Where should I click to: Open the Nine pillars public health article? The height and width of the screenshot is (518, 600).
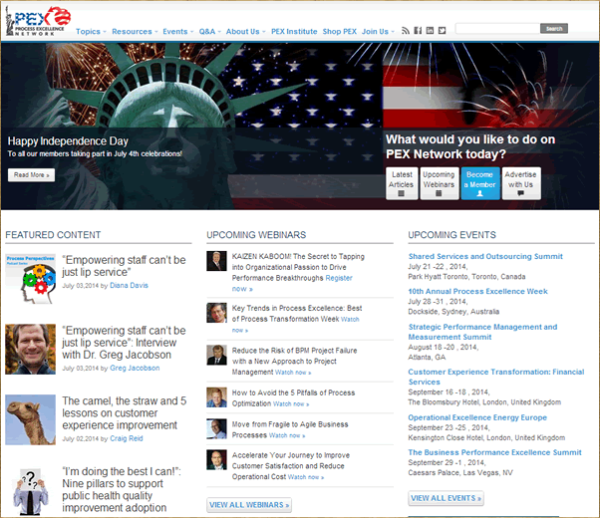point(121,489)
